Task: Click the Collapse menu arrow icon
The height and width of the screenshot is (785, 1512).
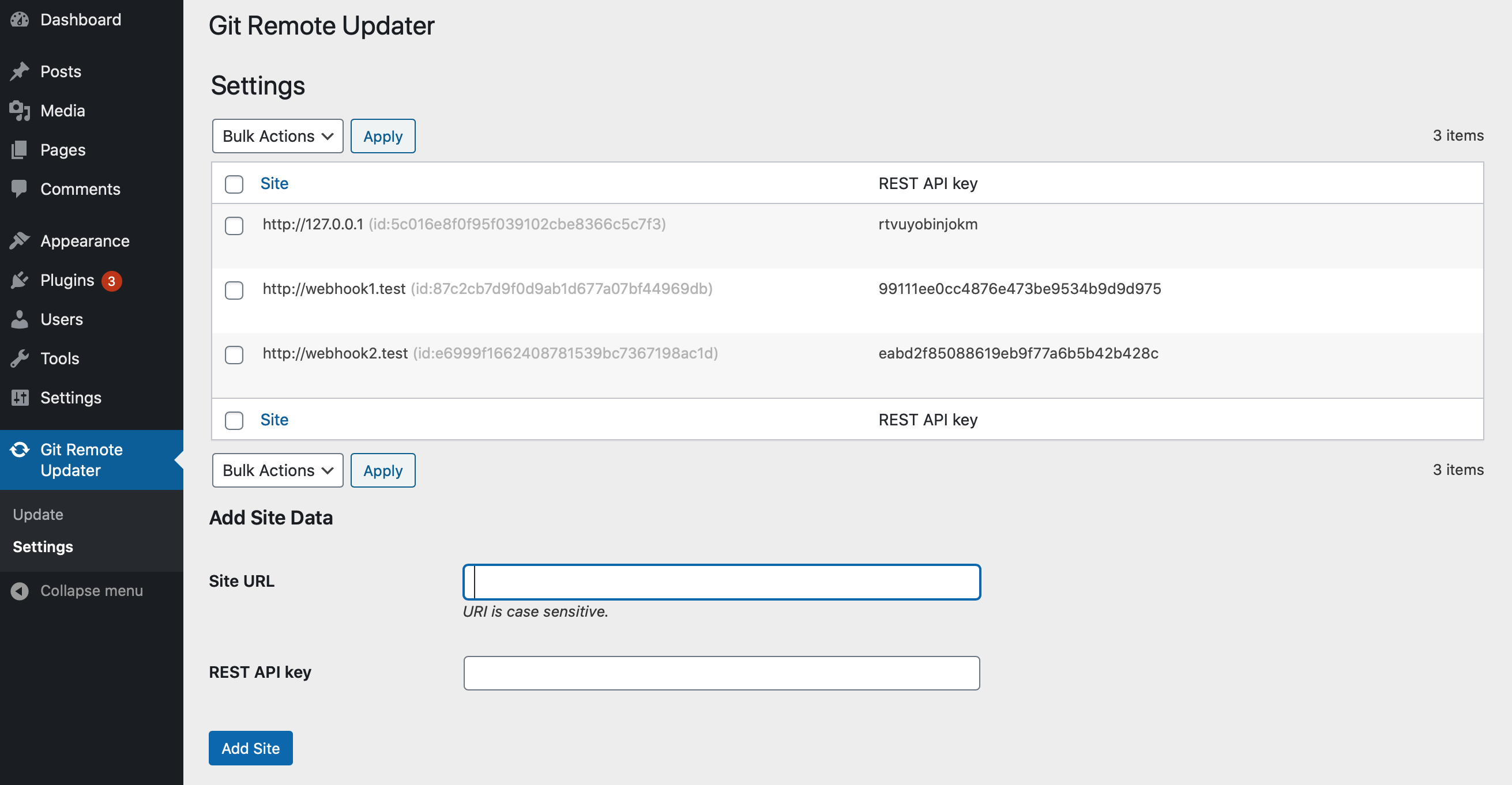Action: [x=20, y=591]
